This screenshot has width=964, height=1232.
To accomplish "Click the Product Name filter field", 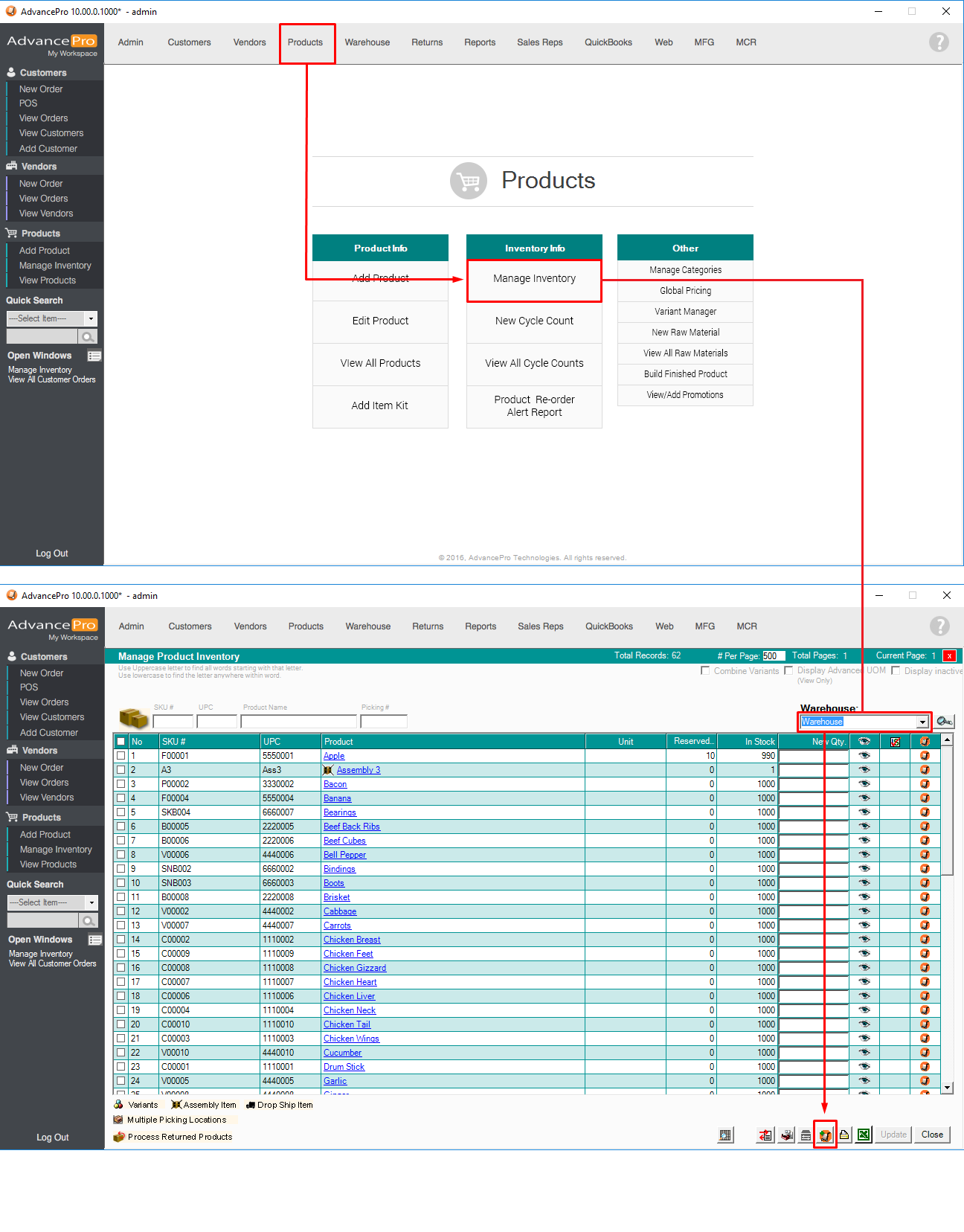I will (298, 722).
